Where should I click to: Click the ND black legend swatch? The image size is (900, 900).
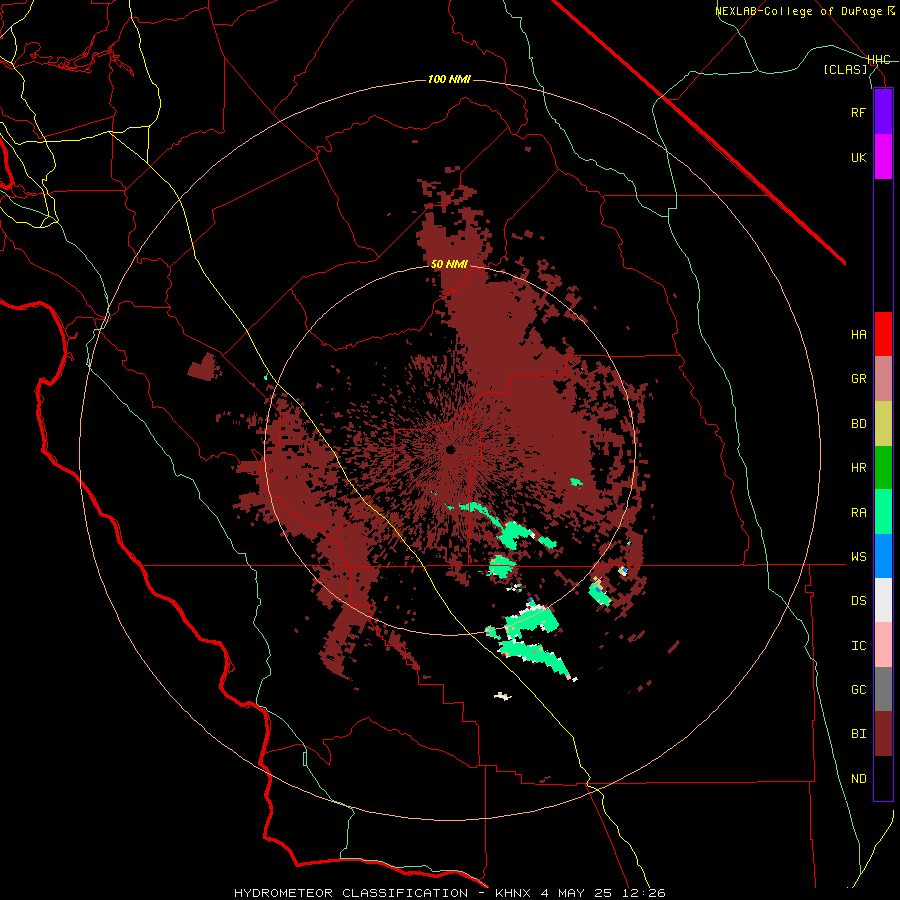point(883,778)
